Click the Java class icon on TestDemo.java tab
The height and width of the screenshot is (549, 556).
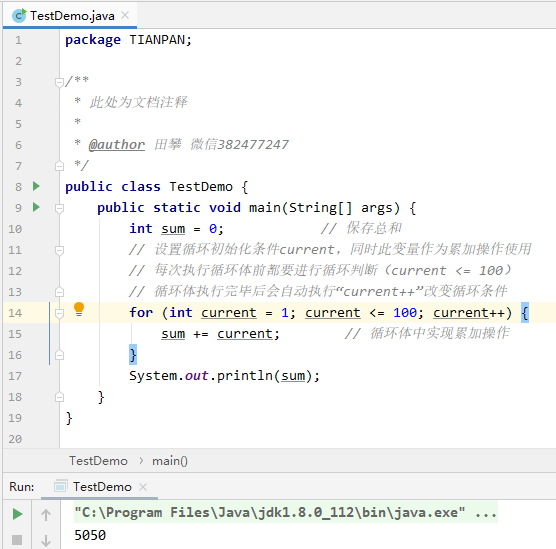[19, 16]
